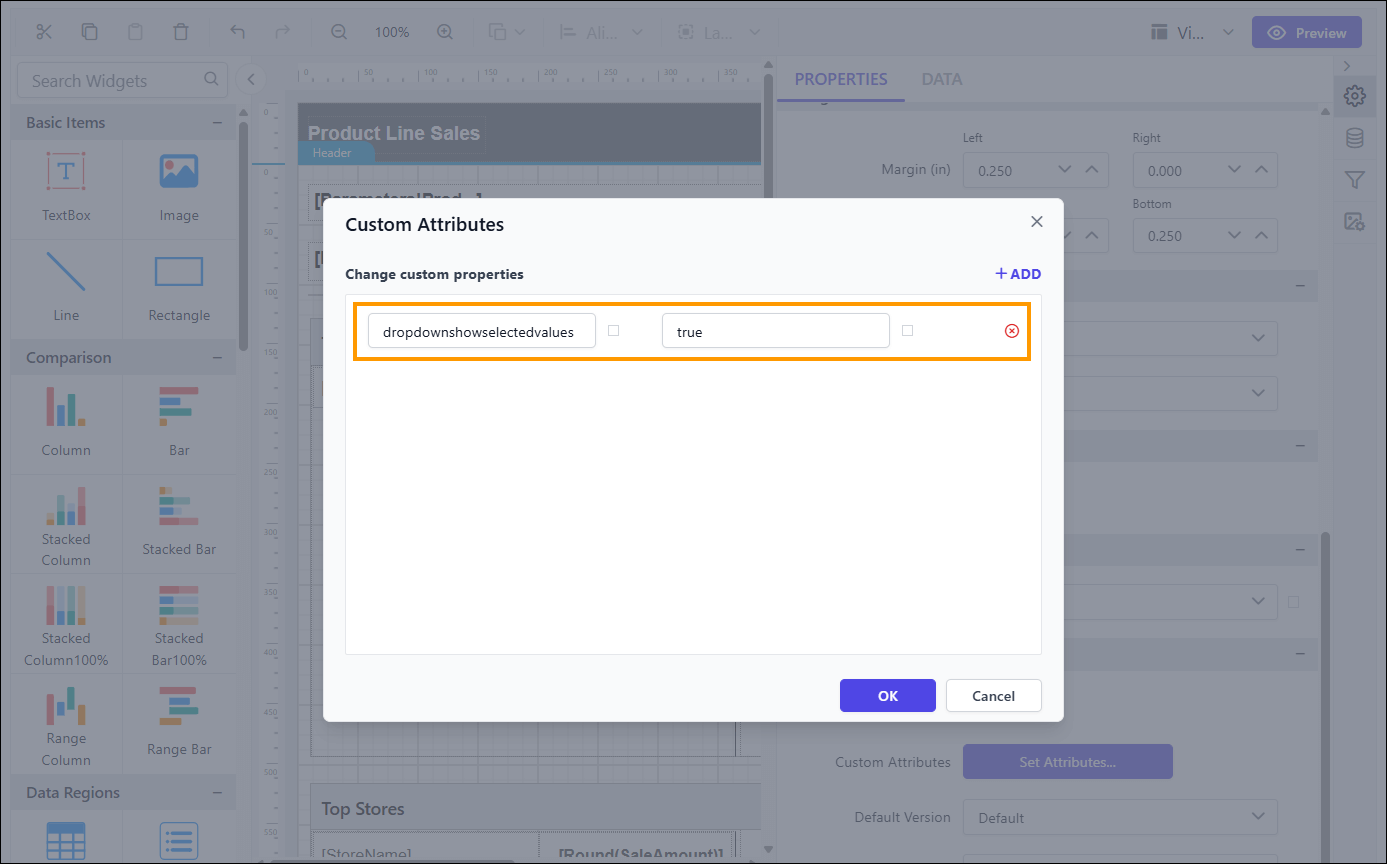
Task: Click the Undo icon
Action: click(x=237, y=31)
